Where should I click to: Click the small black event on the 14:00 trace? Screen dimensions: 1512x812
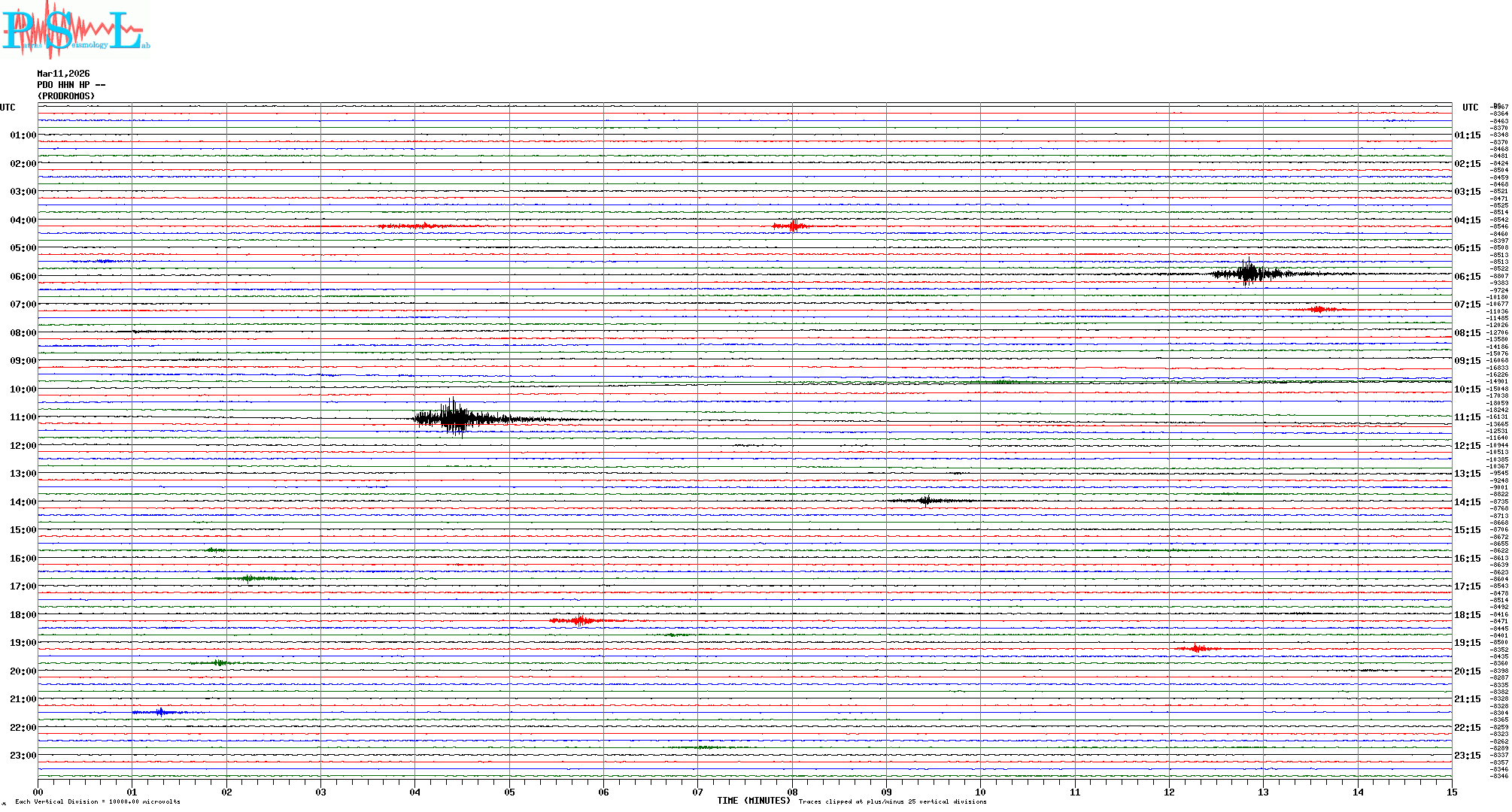(926, 501)
